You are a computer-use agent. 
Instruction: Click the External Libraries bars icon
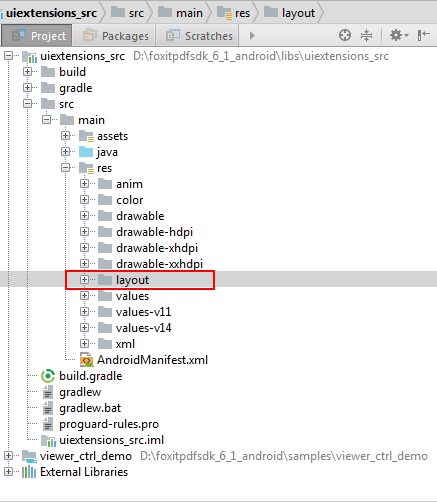pos(29,472)
